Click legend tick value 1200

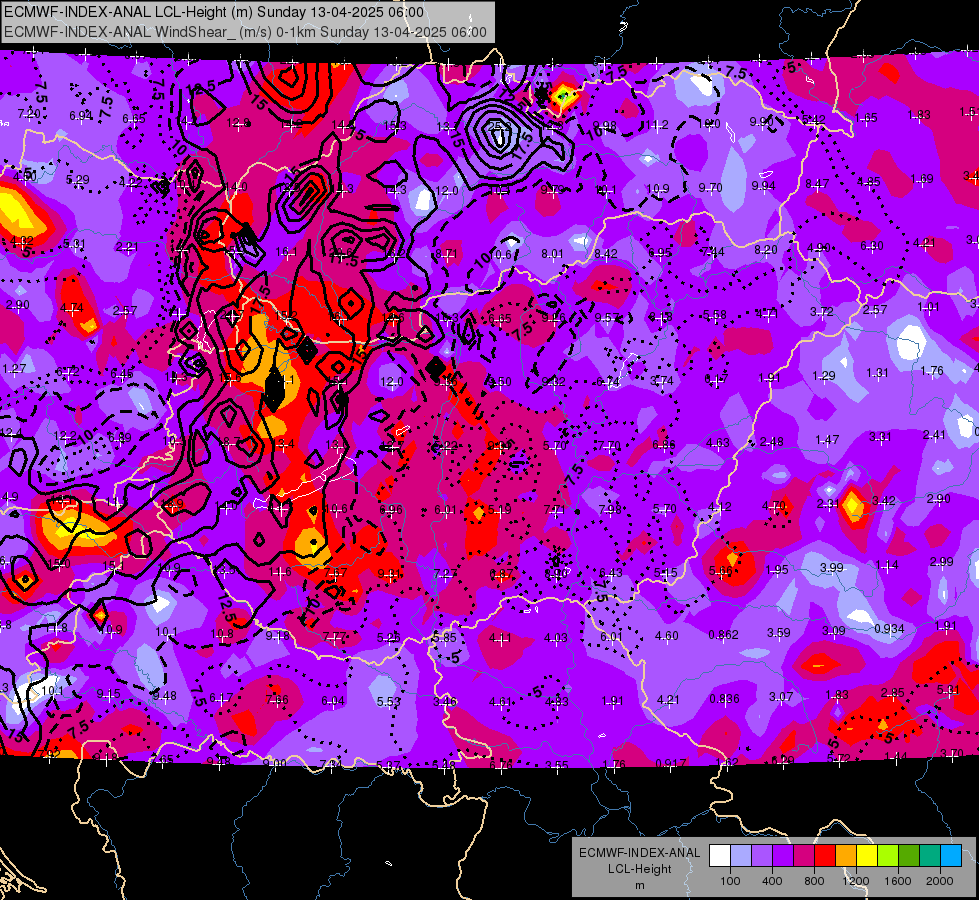856,881
